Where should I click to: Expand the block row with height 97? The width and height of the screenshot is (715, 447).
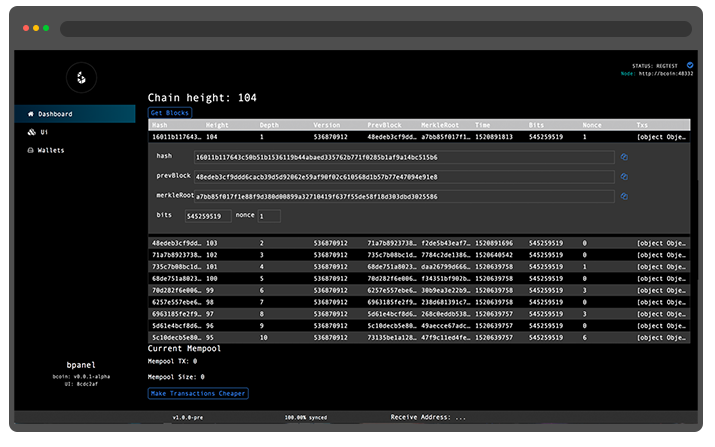tap(419, 314)
